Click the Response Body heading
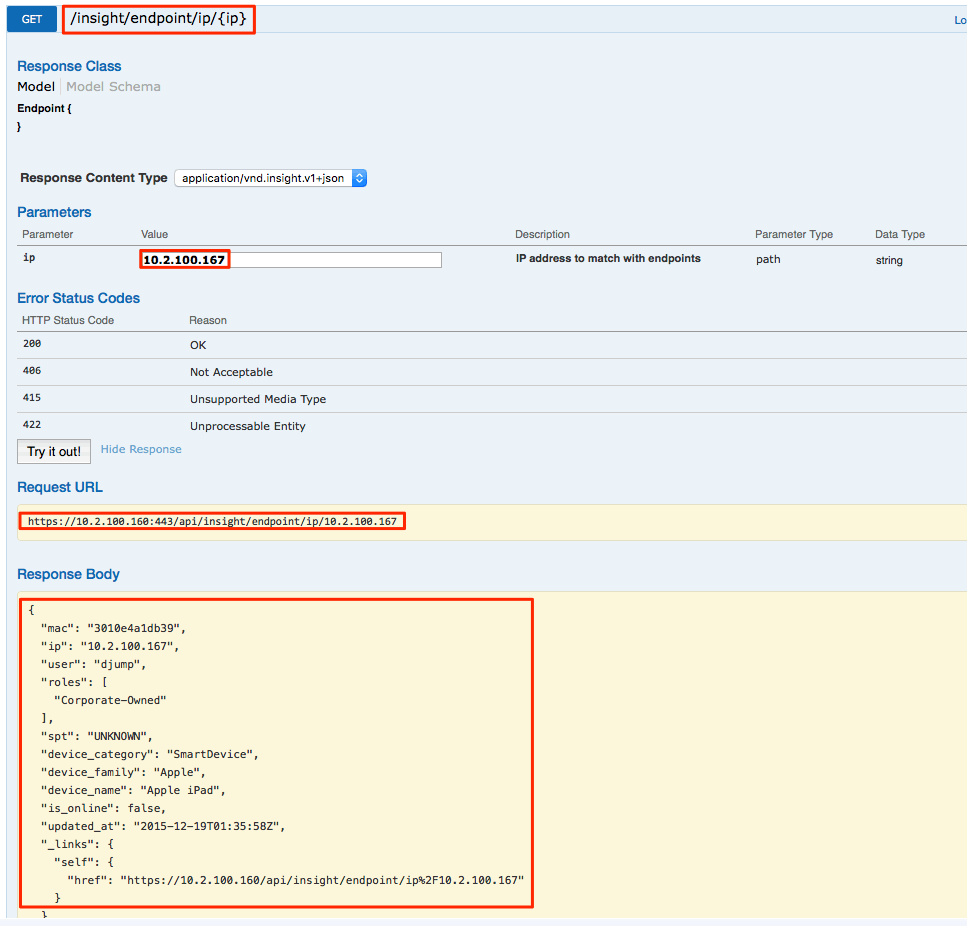 [x=68, y=575]
